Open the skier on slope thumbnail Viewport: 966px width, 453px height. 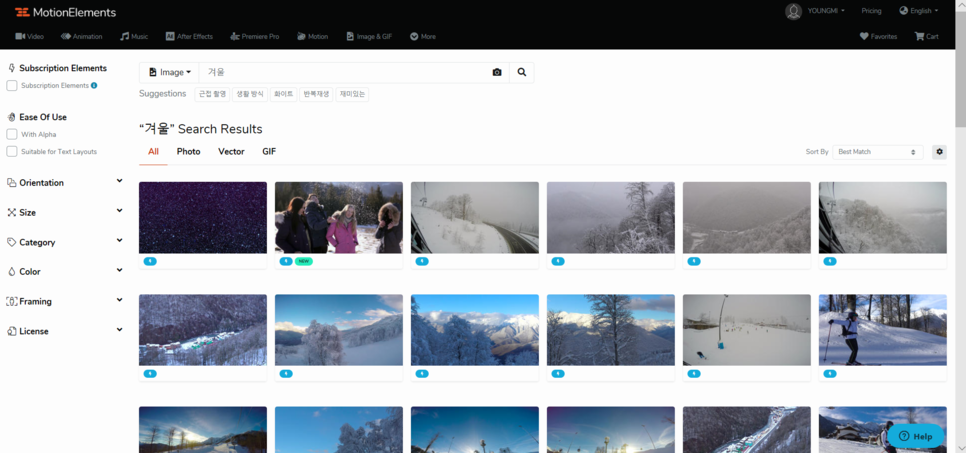click(x=882, y=330)
